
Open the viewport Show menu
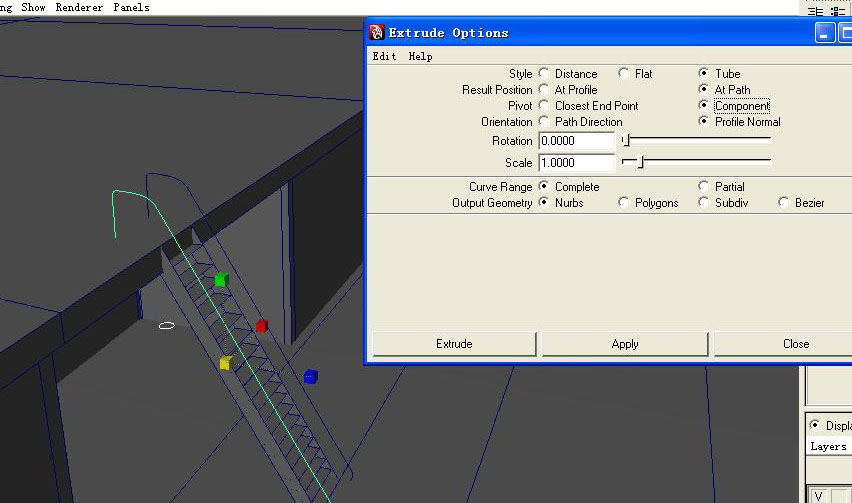(33, 7)
